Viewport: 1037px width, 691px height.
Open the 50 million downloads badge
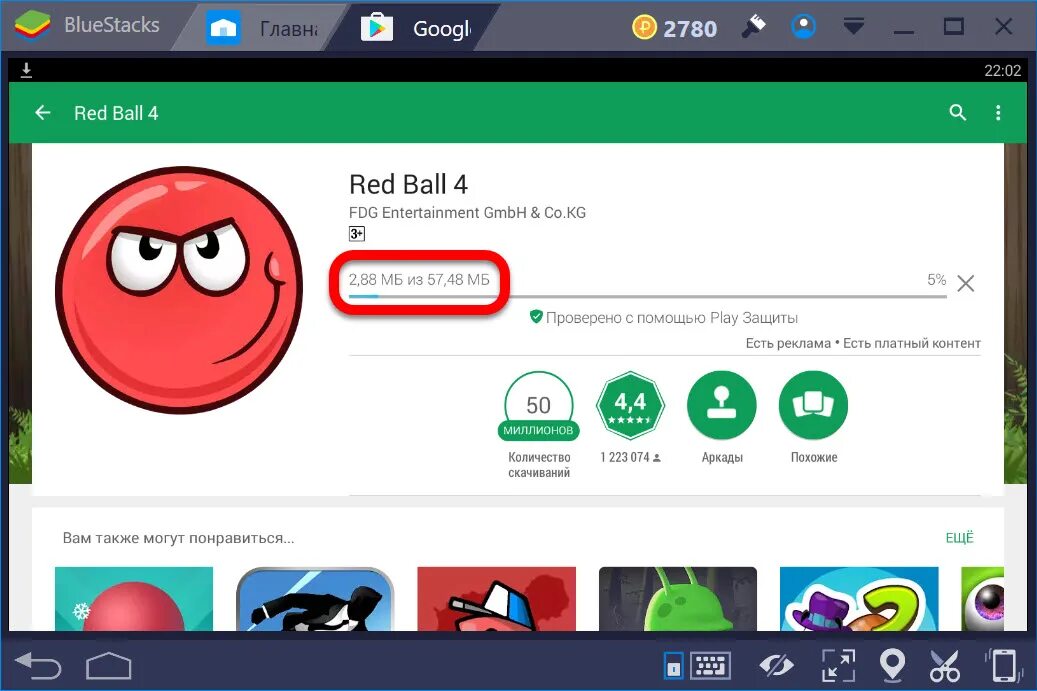[538, 406]
